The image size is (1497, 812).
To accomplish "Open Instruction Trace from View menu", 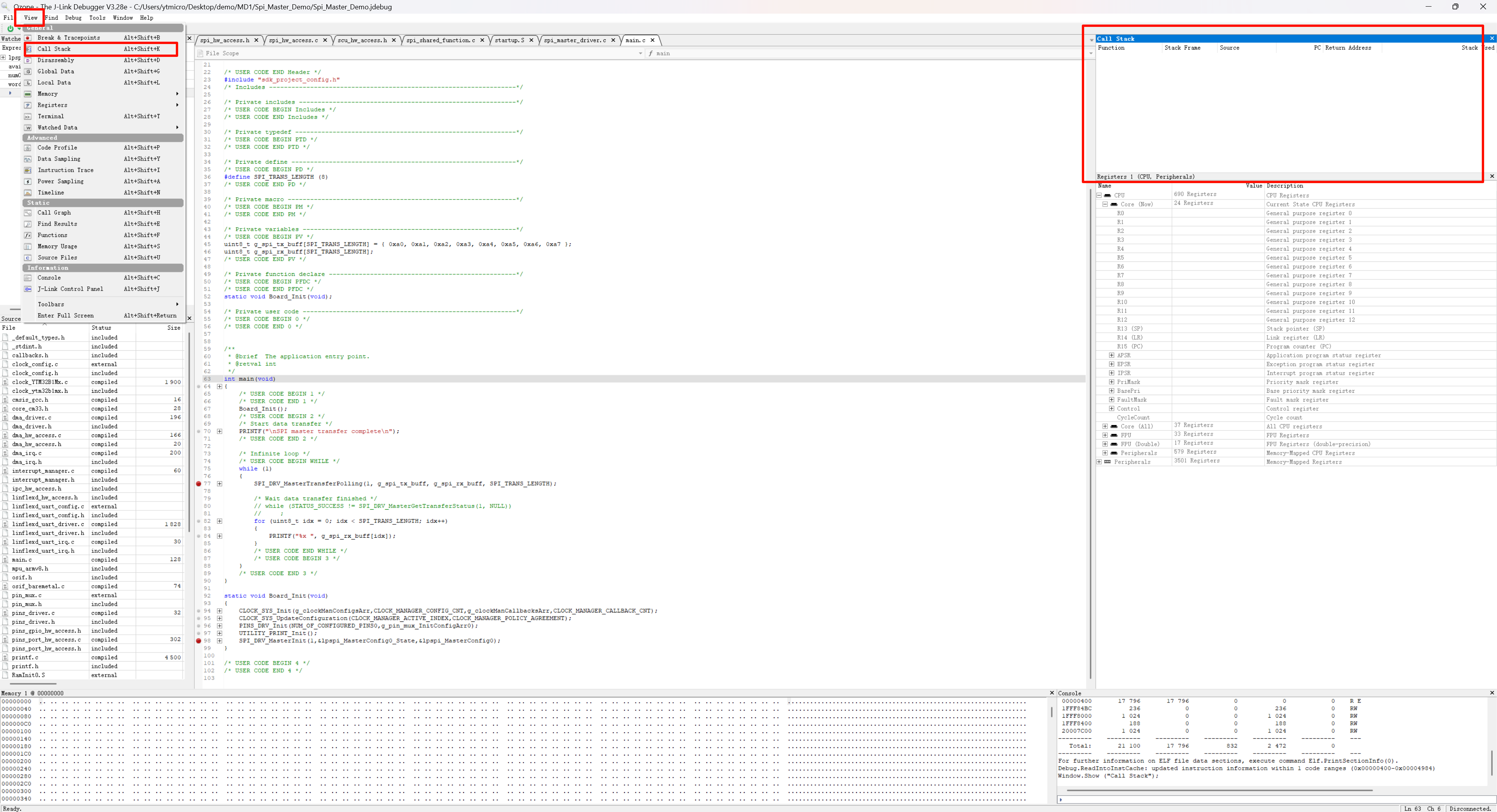I will tap(65, 170).
